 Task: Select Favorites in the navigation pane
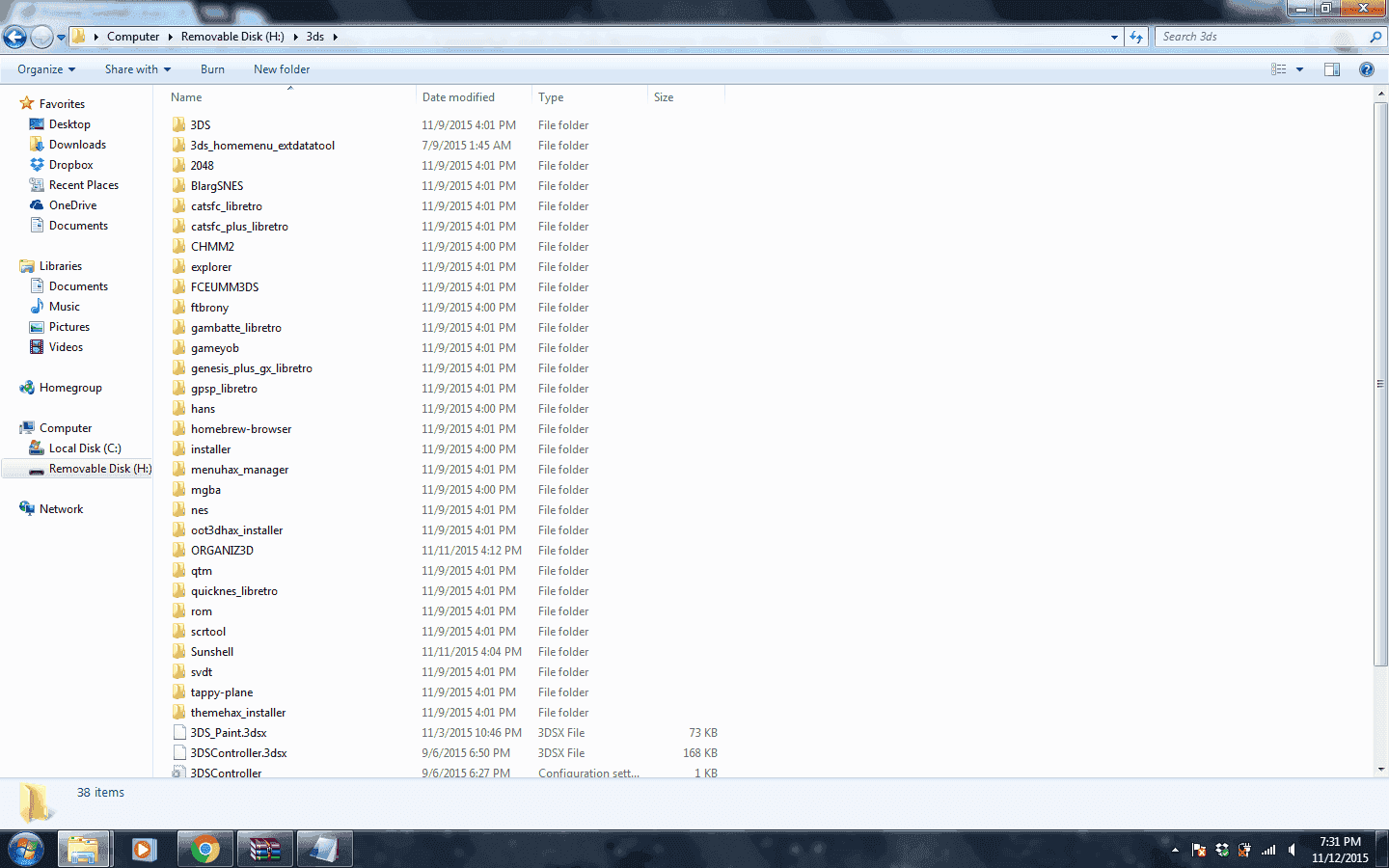pyautogui.click(x=62, y=104)
